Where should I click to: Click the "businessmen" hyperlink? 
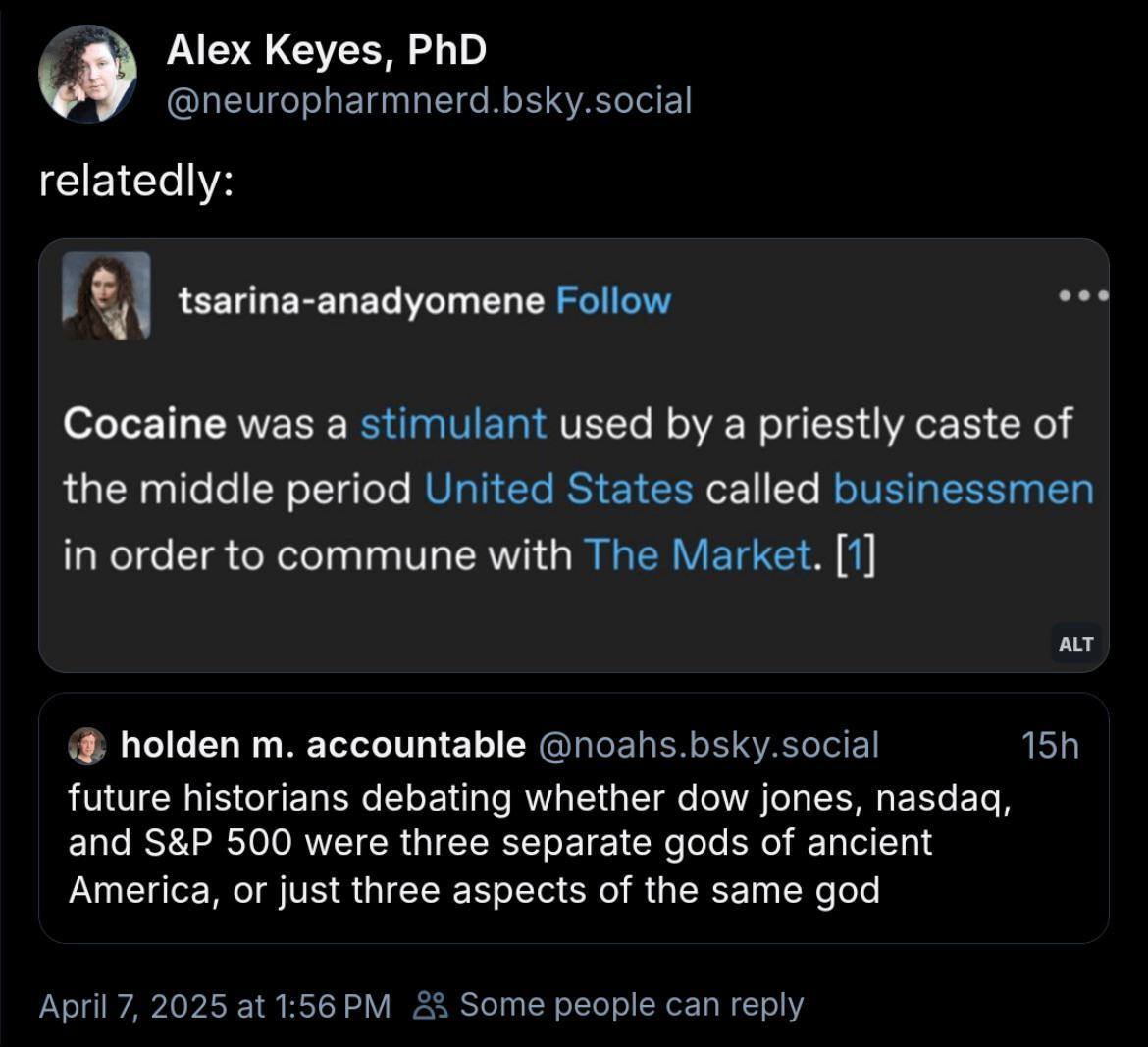point(963,489)
